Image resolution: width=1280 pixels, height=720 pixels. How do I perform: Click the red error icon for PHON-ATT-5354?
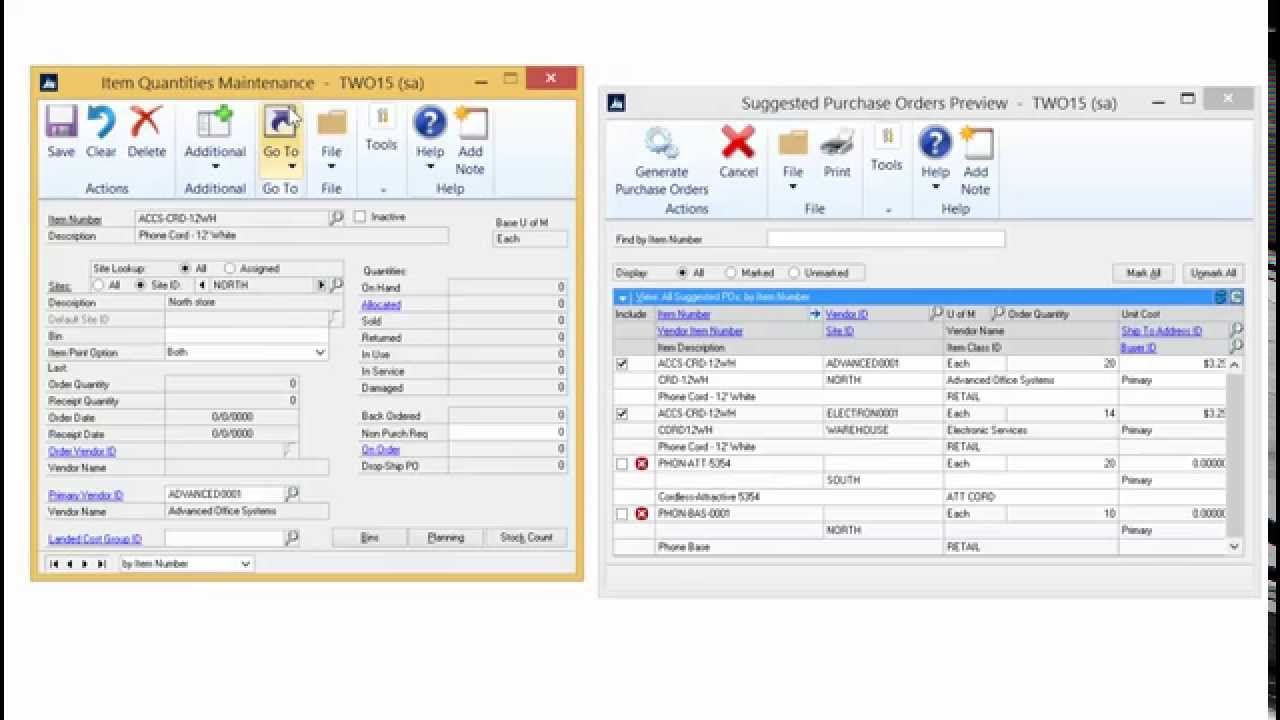642,464
